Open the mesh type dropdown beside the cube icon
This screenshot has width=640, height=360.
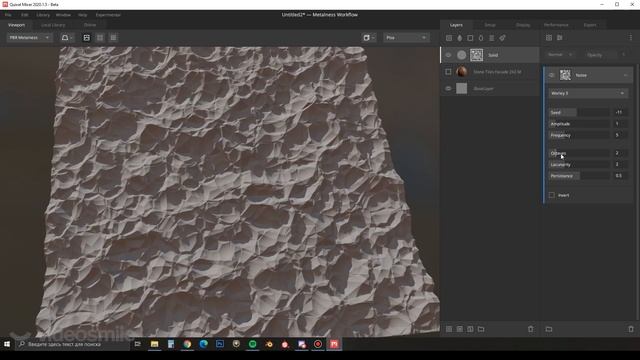coord(406,38)
